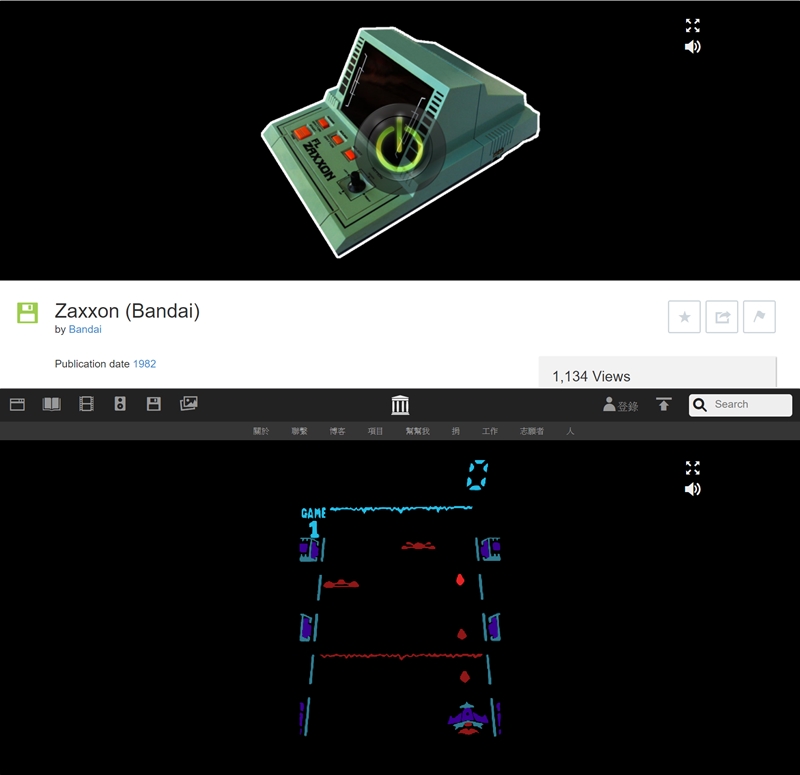Open the 1982 publication date link
This screenshot has height=775, width=800.
[144, 364]
